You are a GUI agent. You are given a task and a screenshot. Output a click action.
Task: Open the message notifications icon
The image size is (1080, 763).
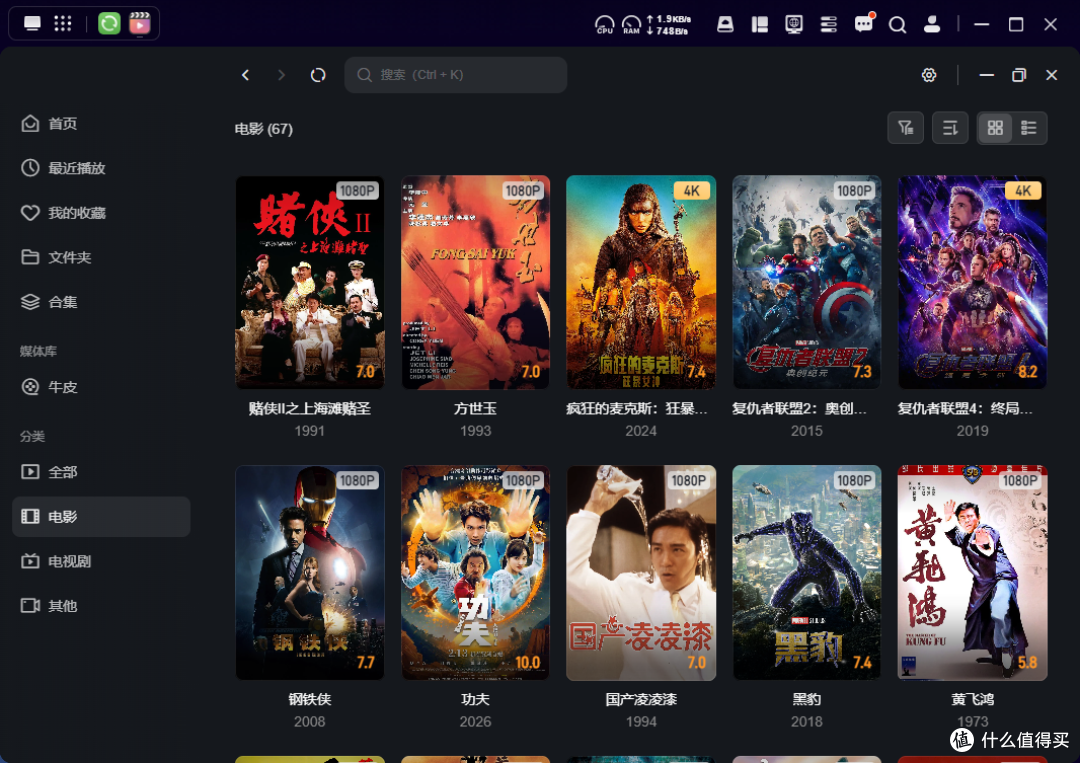point(863,24)
